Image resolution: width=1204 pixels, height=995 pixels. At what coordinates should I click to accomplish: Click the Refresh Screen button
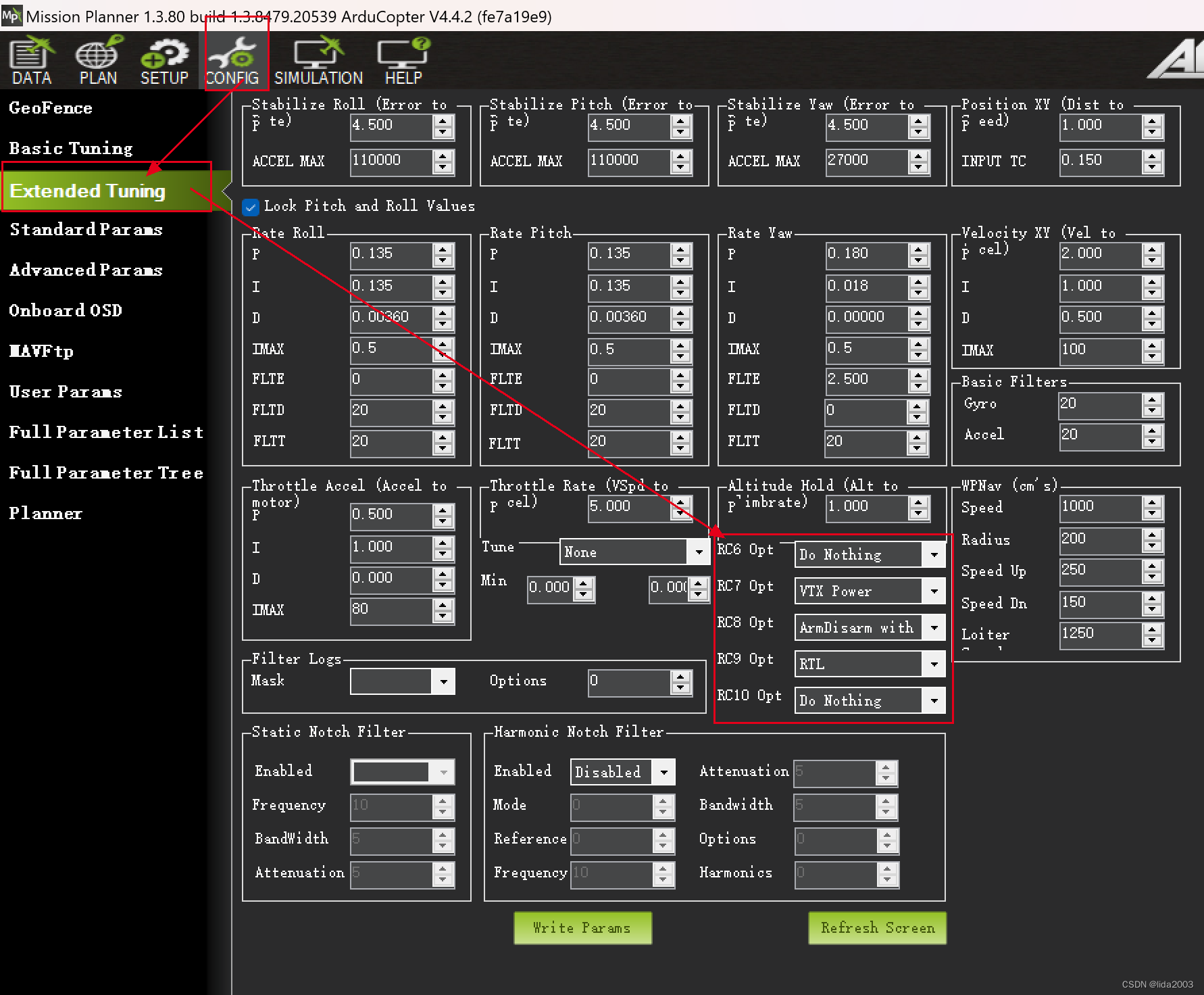click(877, 928)
